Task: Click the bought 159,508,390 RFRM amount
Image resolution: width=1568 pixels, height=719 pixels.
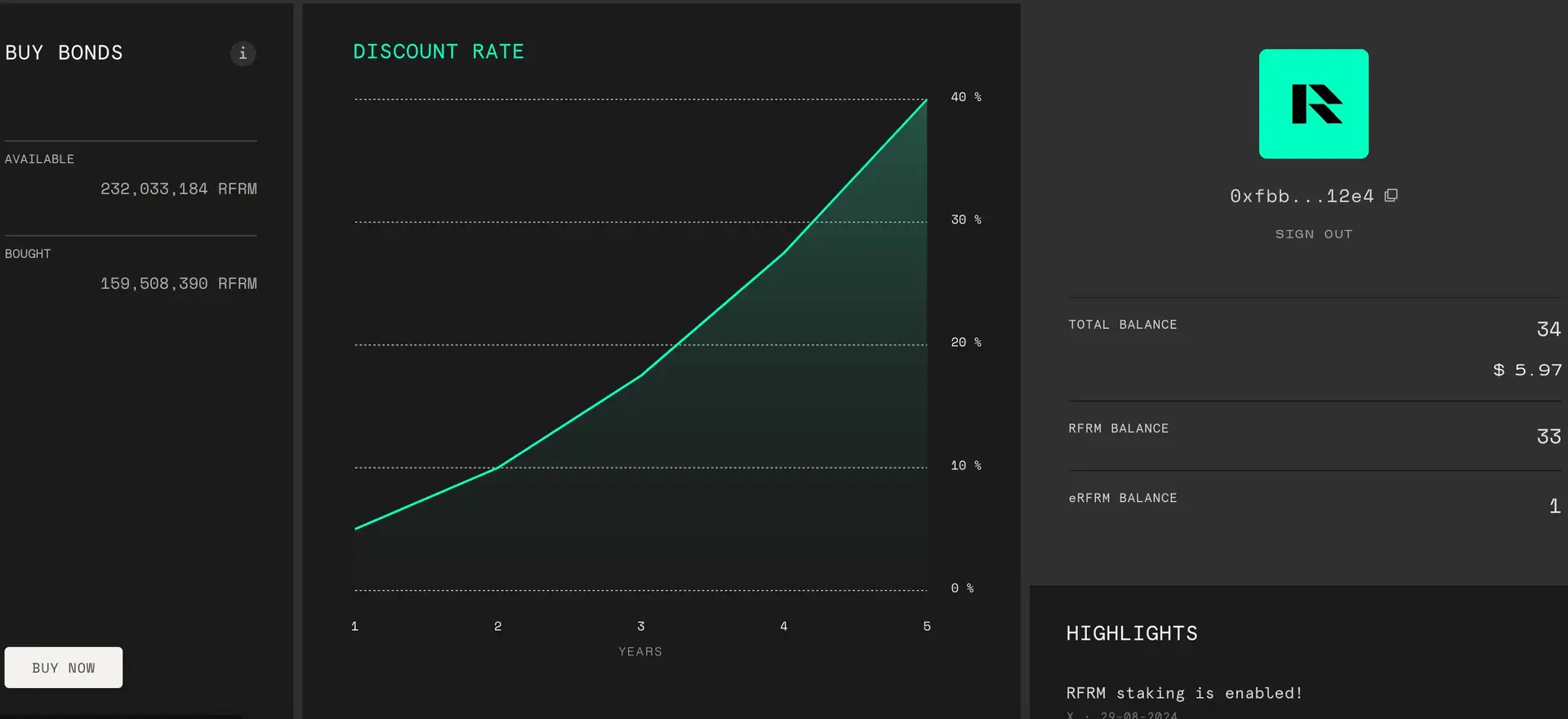Action: 178,283
